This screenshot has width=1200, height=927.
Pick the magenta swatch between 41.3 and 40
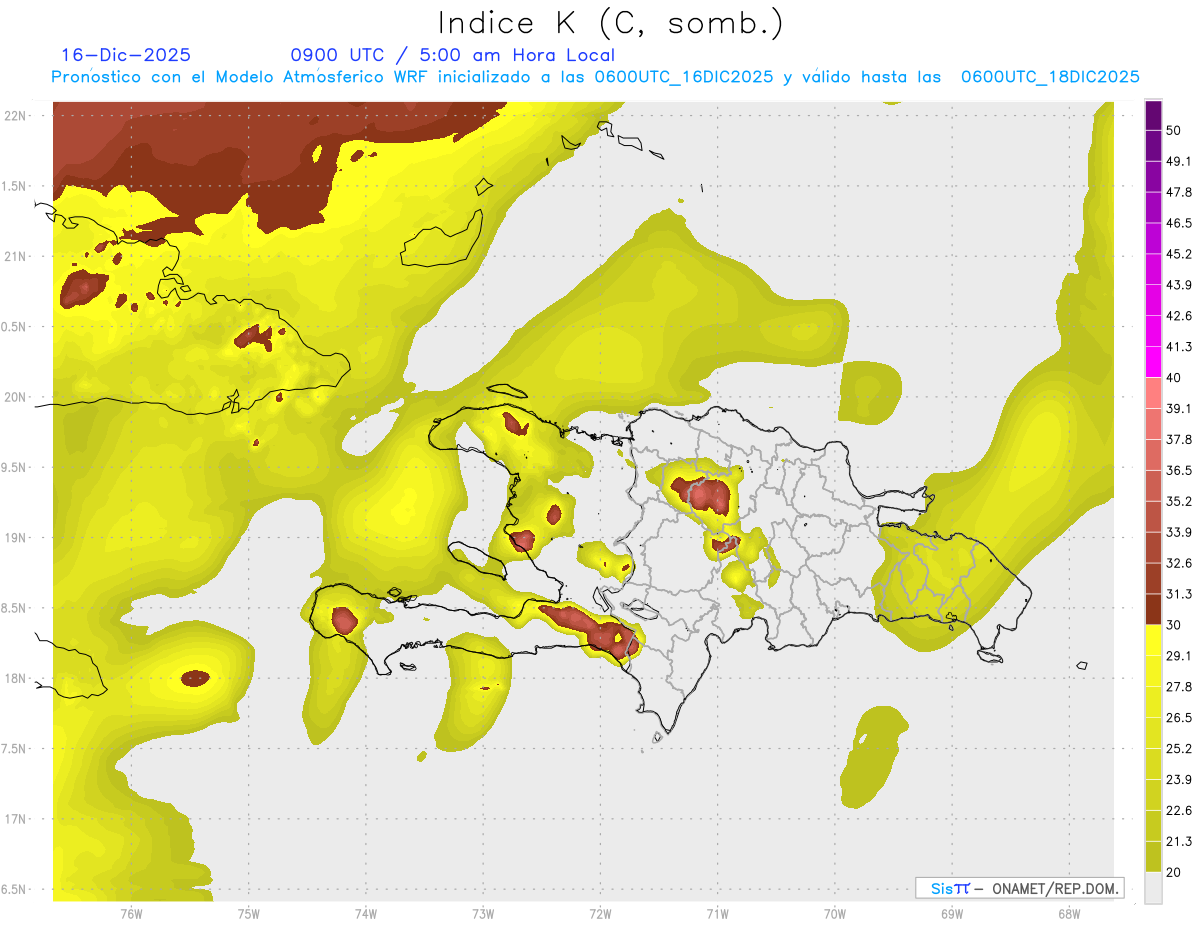click(x=1153, y=361)
